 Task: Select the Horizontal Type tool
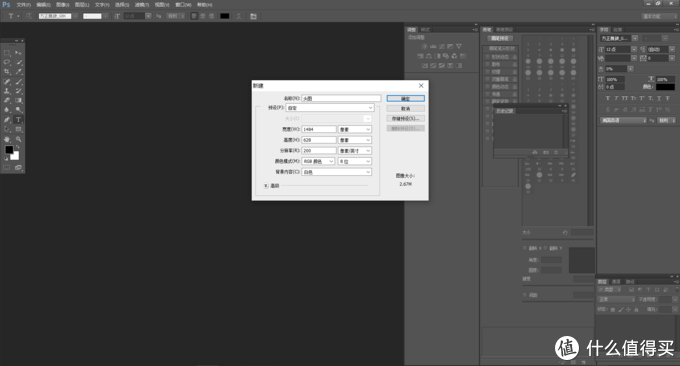pyautogui.click(x=19, y=120)
